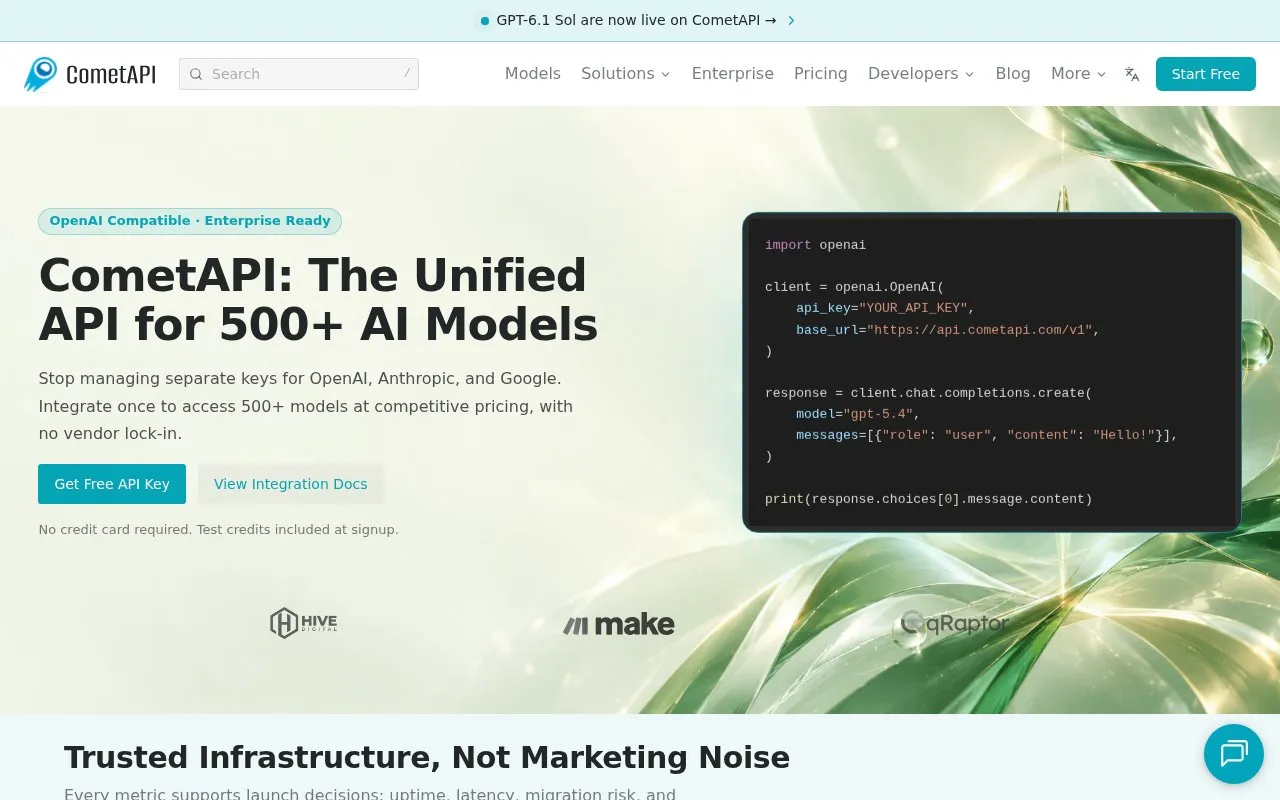Image resolution: width=1280 pixels, height=800 pixels.
Task: Open the chat widget bubble
Action: tap(1234, 754)
